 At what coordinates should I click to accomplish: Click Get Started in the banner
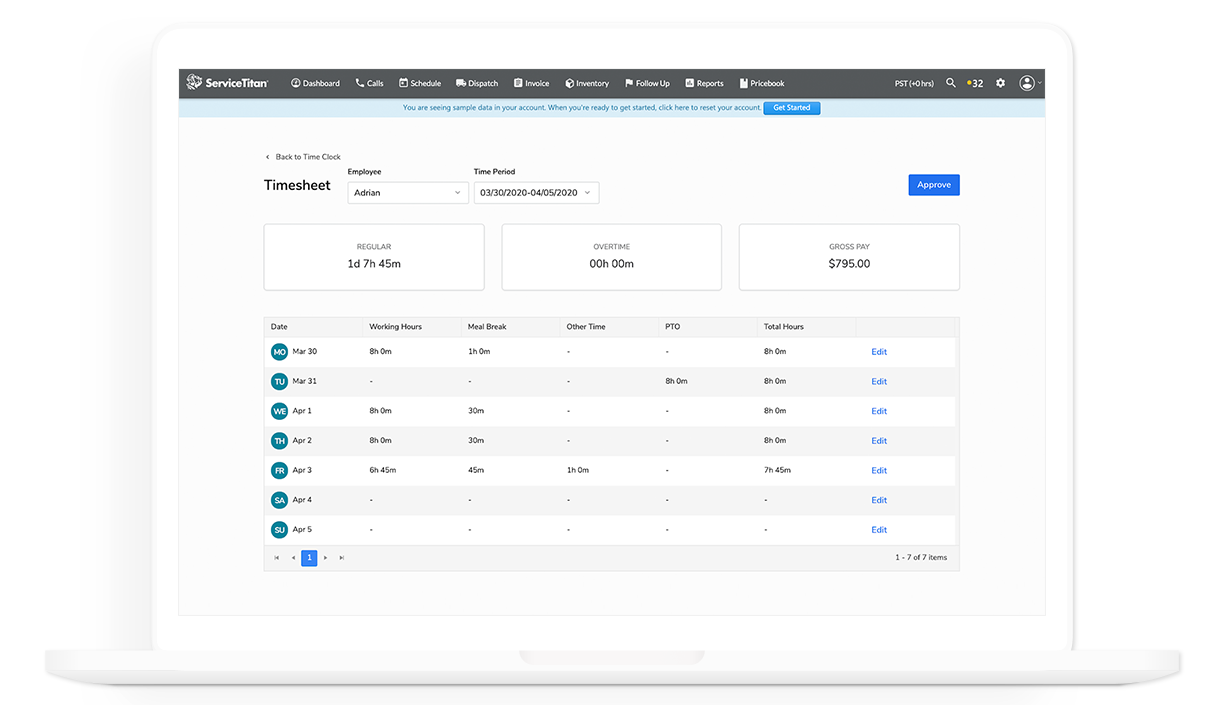pos(791,107)
